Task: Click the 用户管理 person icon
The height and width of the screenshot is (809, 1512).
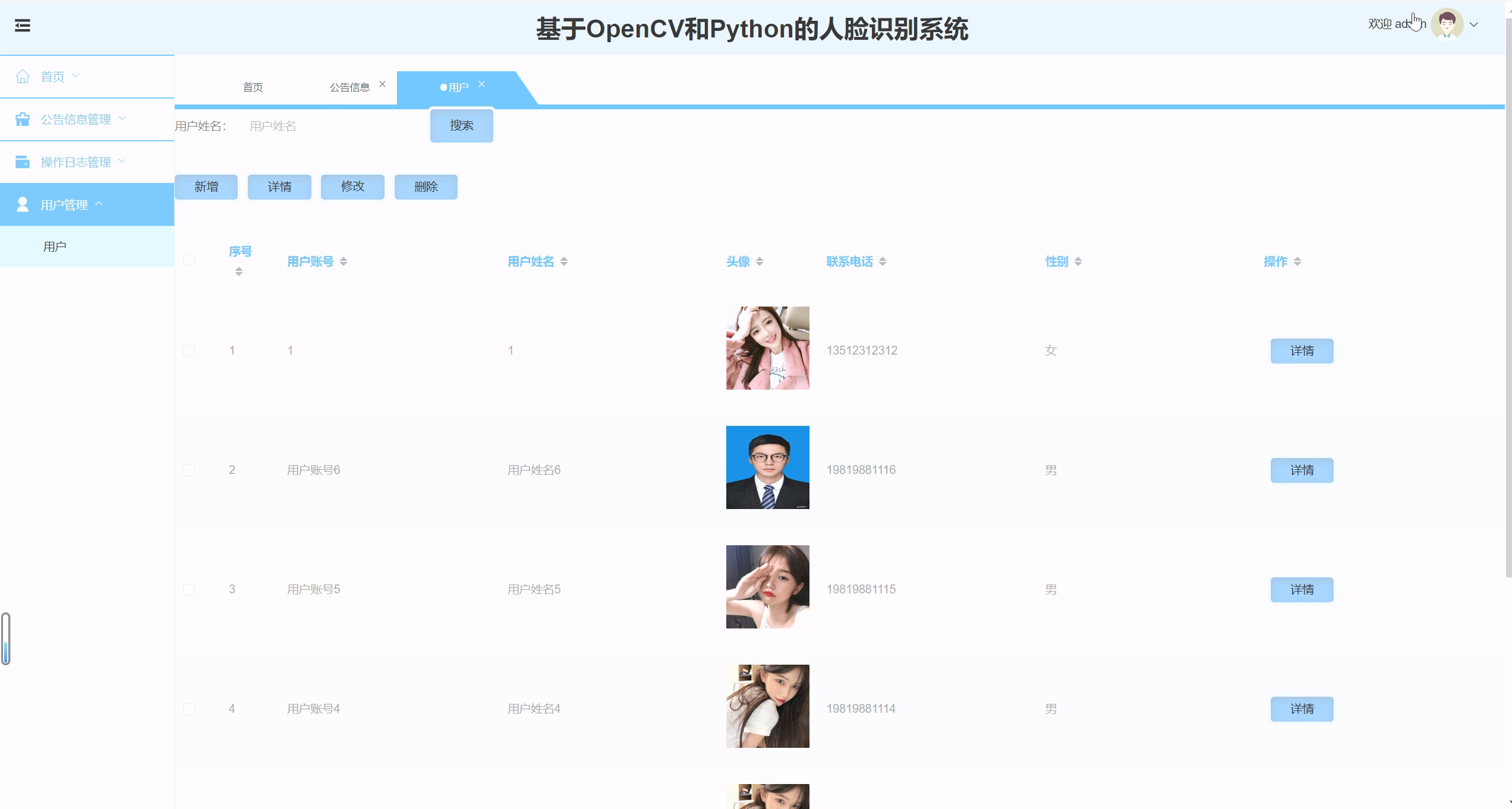Action: tap(23, 204)
